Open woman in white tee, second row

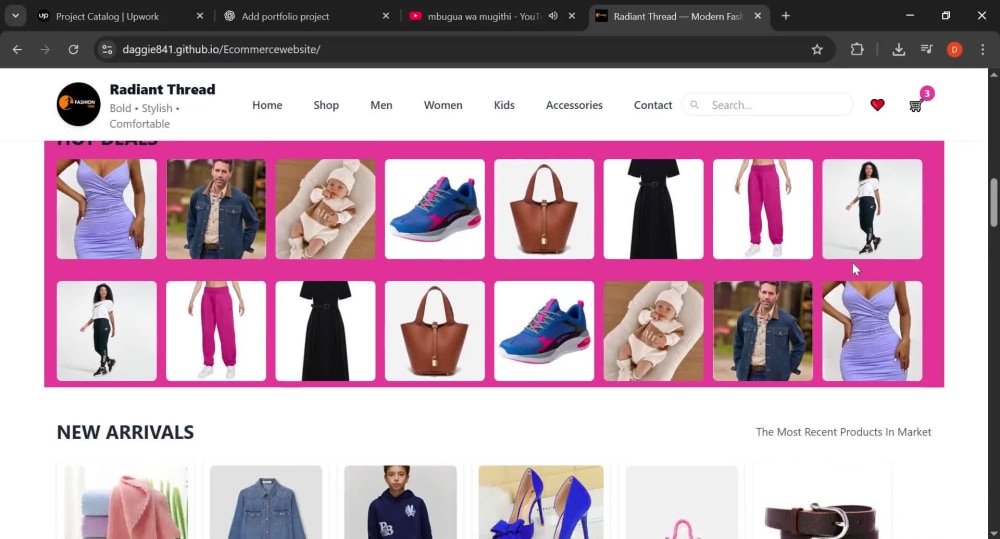click(107, 331)
